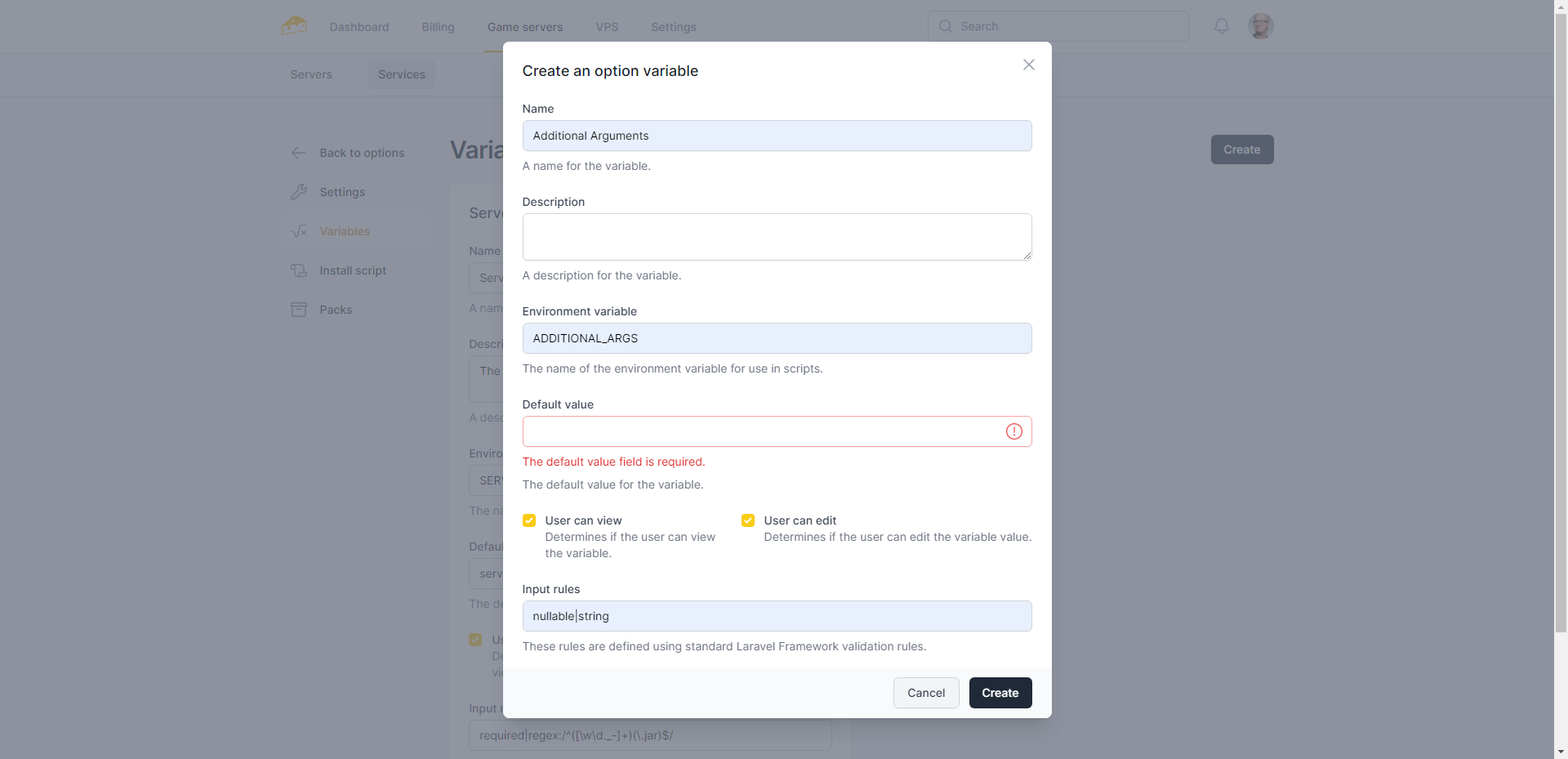
Task: Click the page vertical scrollbar
Action: pyautogui.click(x=1561, y=327)
